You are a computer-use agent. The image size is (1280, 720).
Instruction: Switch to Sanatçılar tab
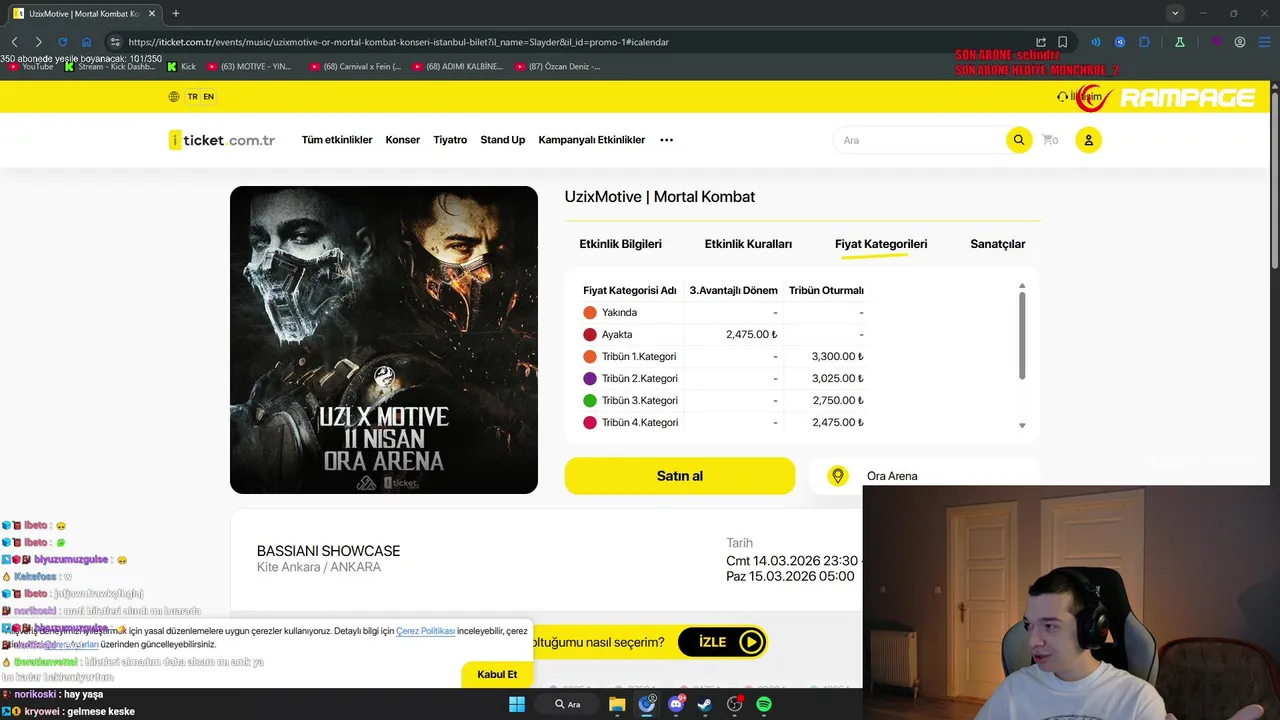point(998,244)
